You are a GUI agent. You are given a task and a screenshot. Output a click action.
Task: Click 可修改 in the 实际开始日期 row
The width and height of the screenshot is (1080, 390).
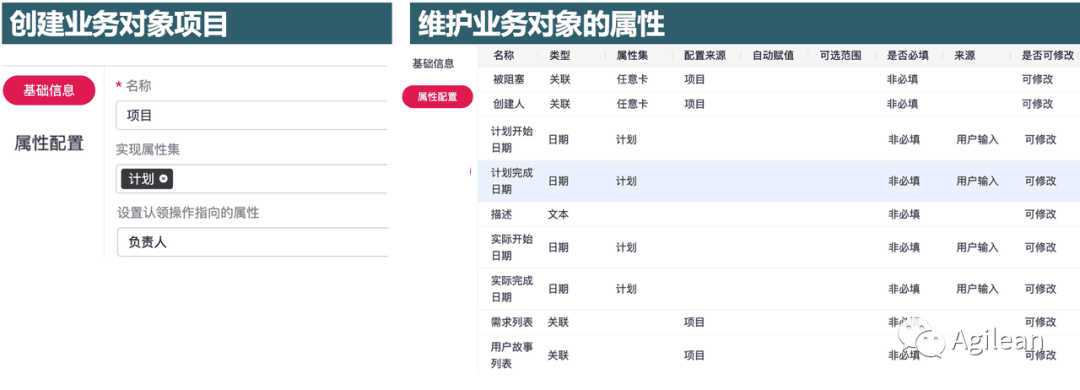pos(1040,247)
